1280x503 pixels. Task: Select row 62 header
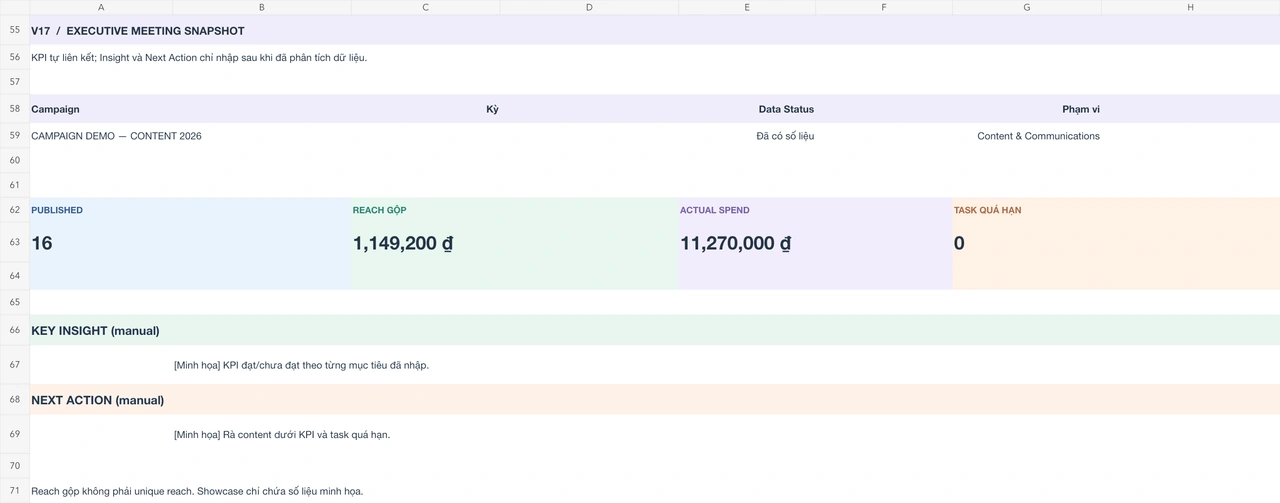click(x=15, y=210)
